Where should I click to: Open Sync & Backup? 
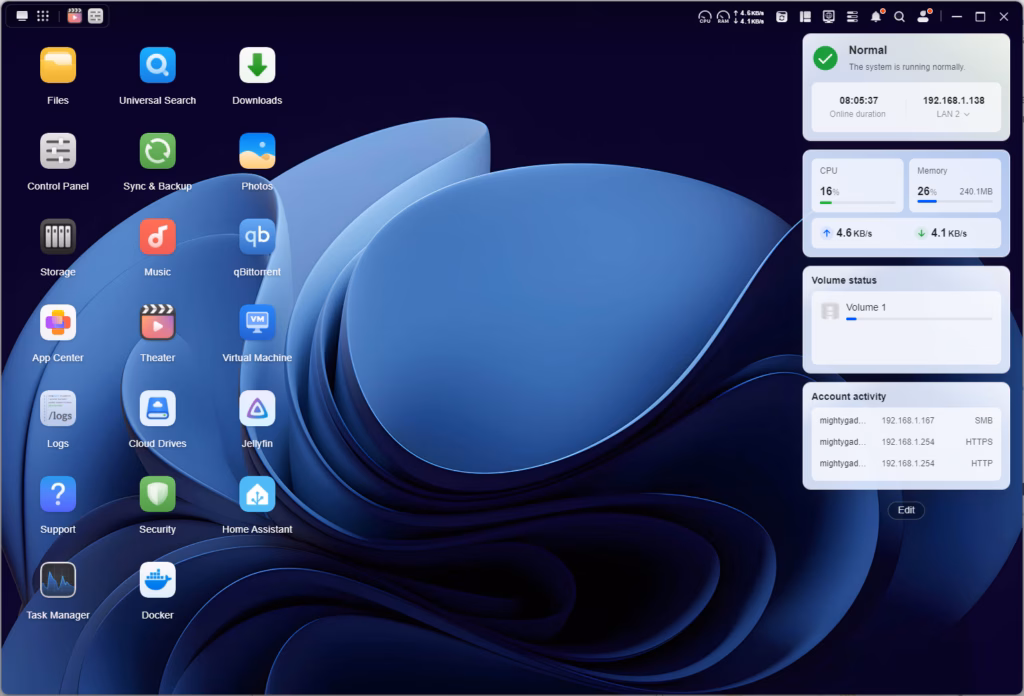[158, 152]
